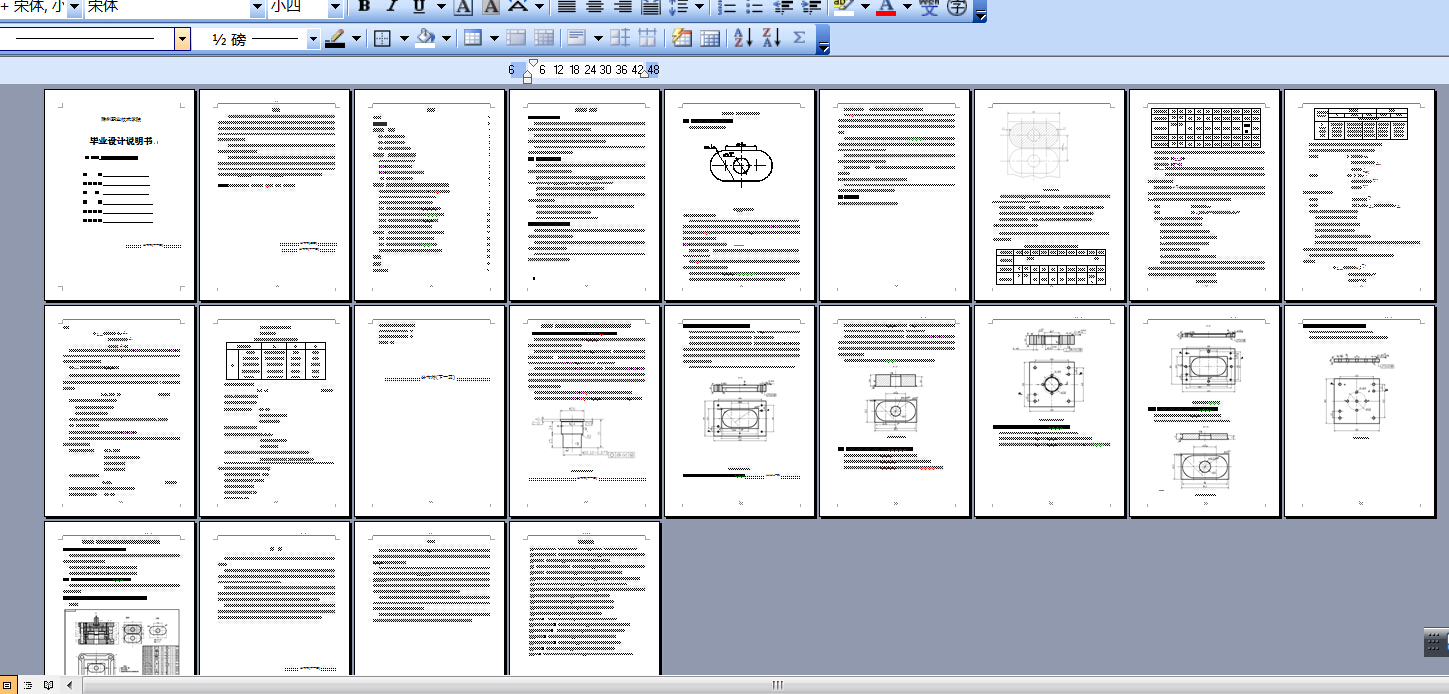Toggle Bold formatting
1449x694 pixels.
coord(364,7)
